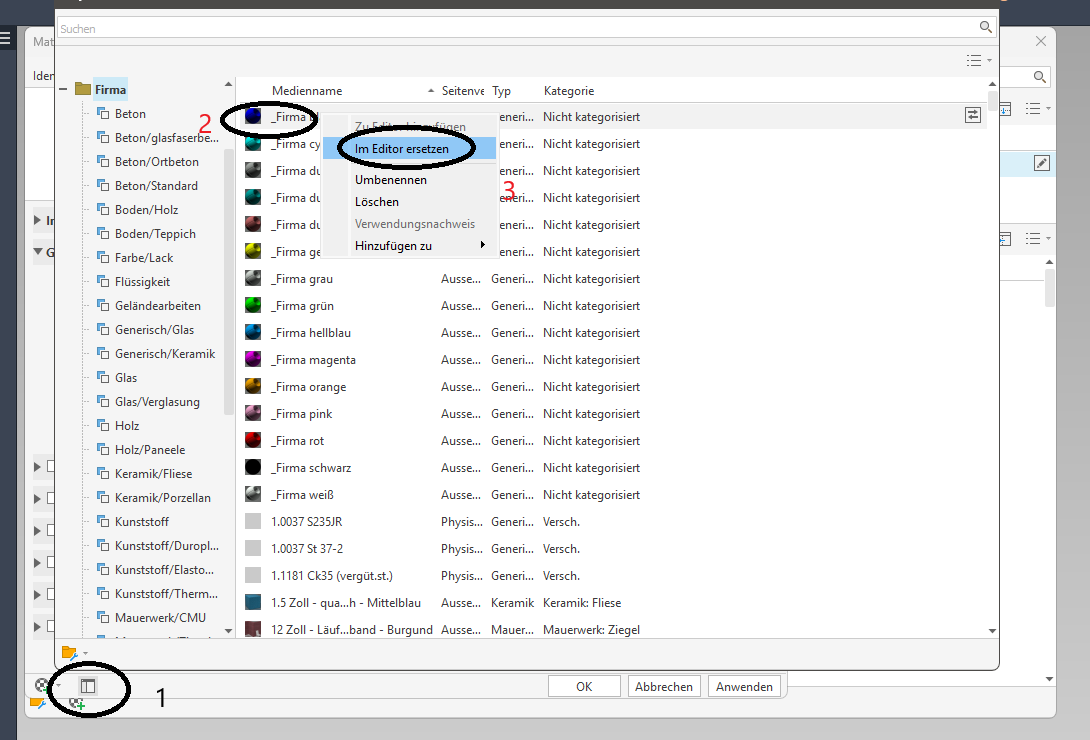Select the '_Firma pink' material row

(612, 414)
